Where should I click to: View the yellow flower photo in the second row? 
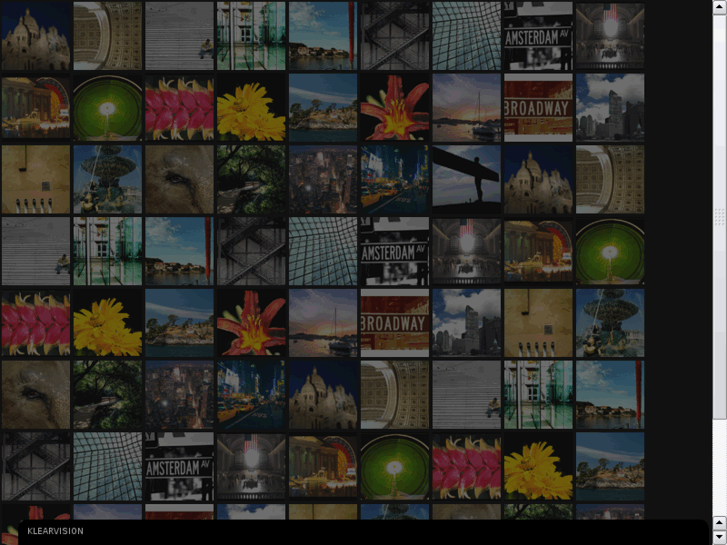point(251,108)
